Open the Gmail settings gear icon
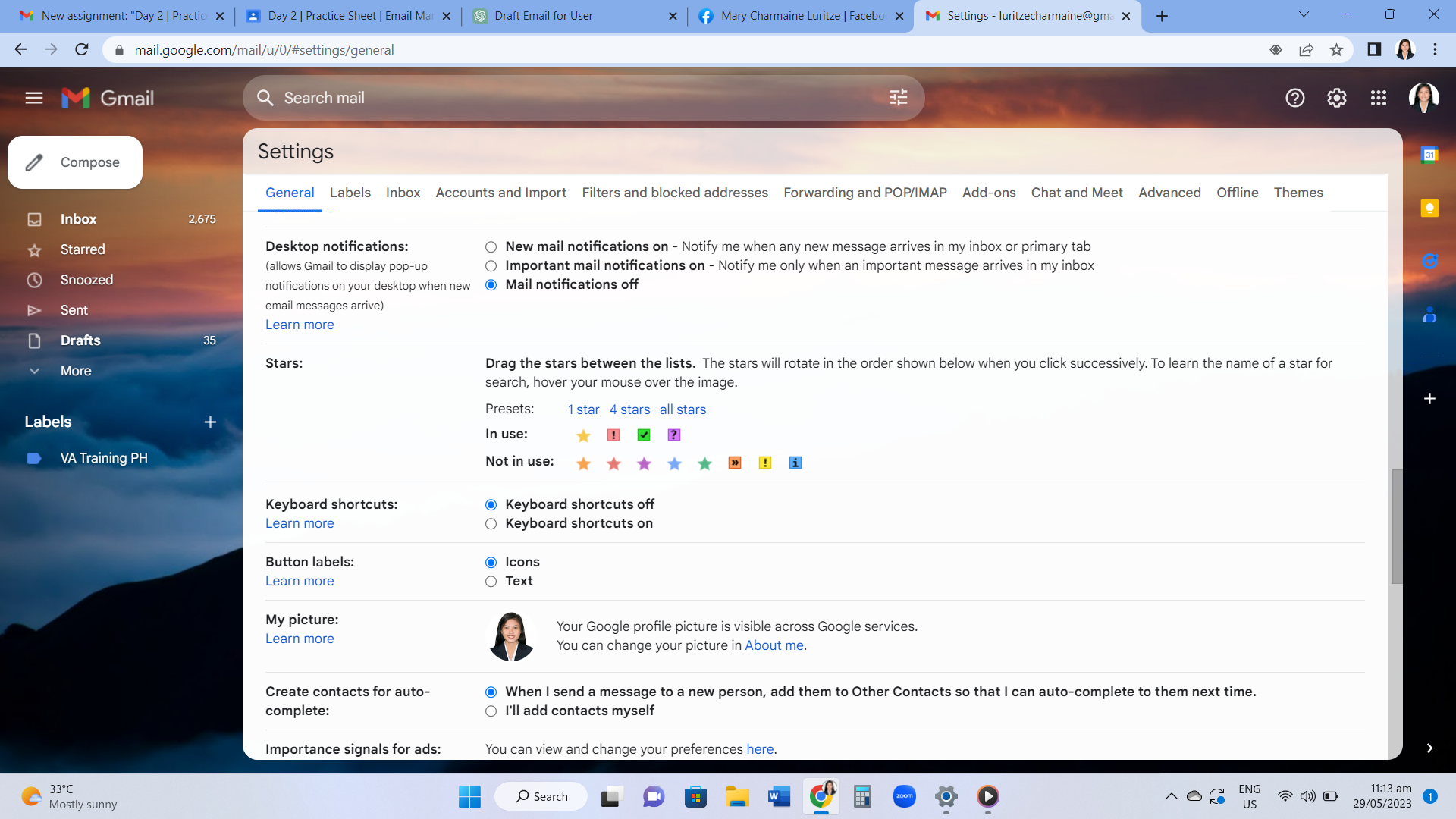This screenshot has height=819, width=1456. 1336,98
